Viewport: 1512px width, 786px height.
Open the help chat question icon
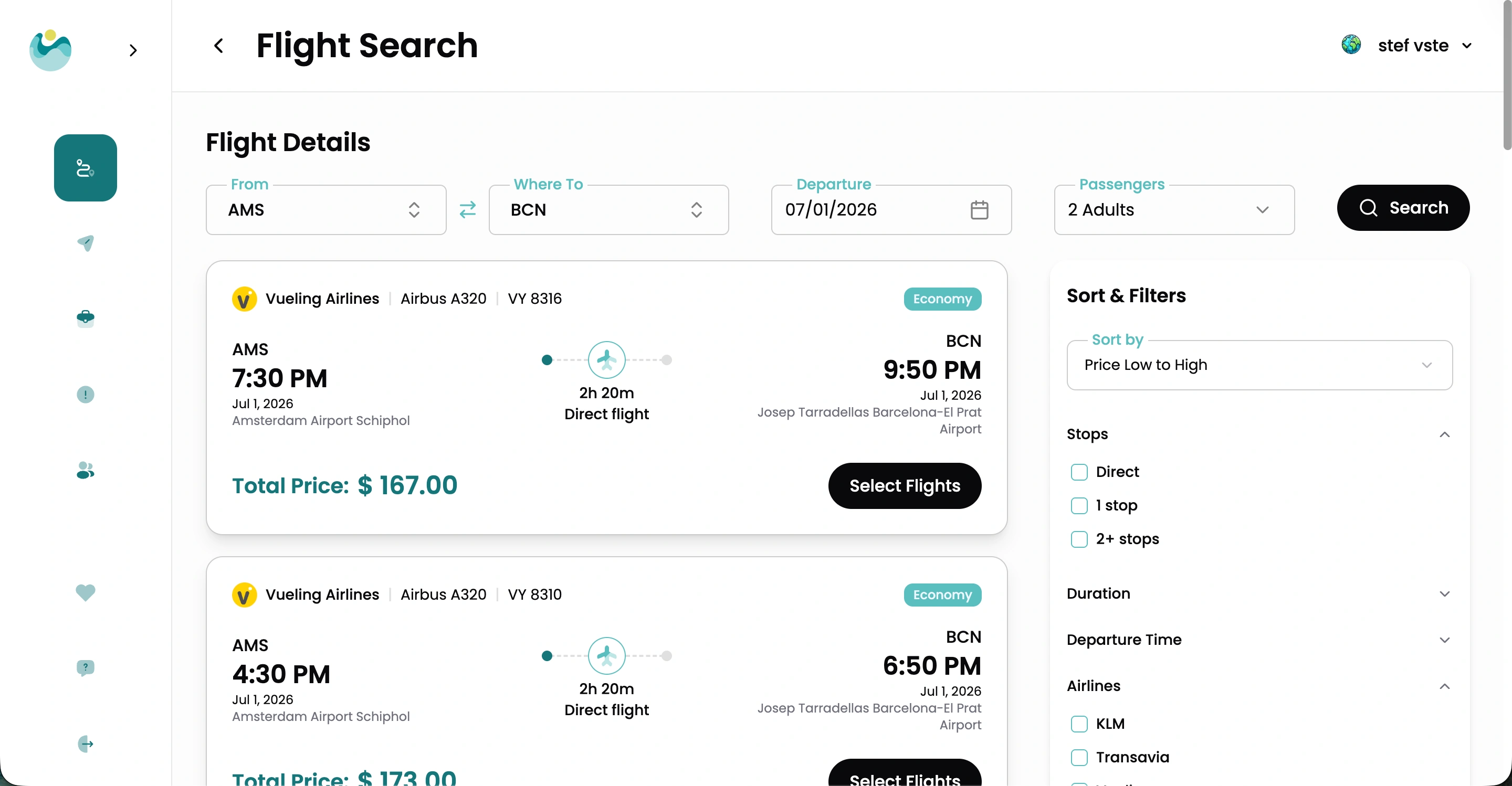pyautogui.click(x=86, y=667)
